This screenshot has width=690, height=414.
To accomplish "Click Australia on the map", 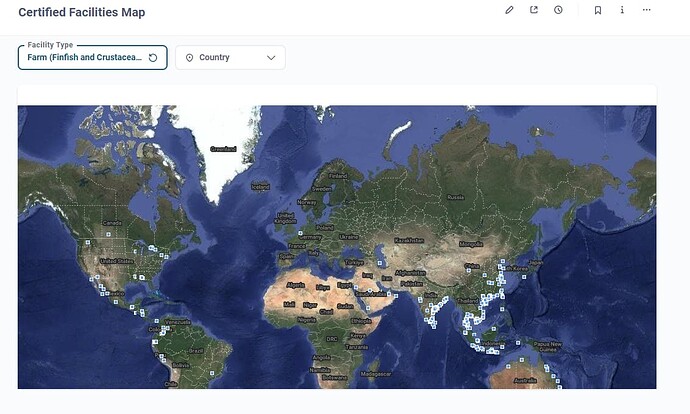I will [x=525, y=380].
